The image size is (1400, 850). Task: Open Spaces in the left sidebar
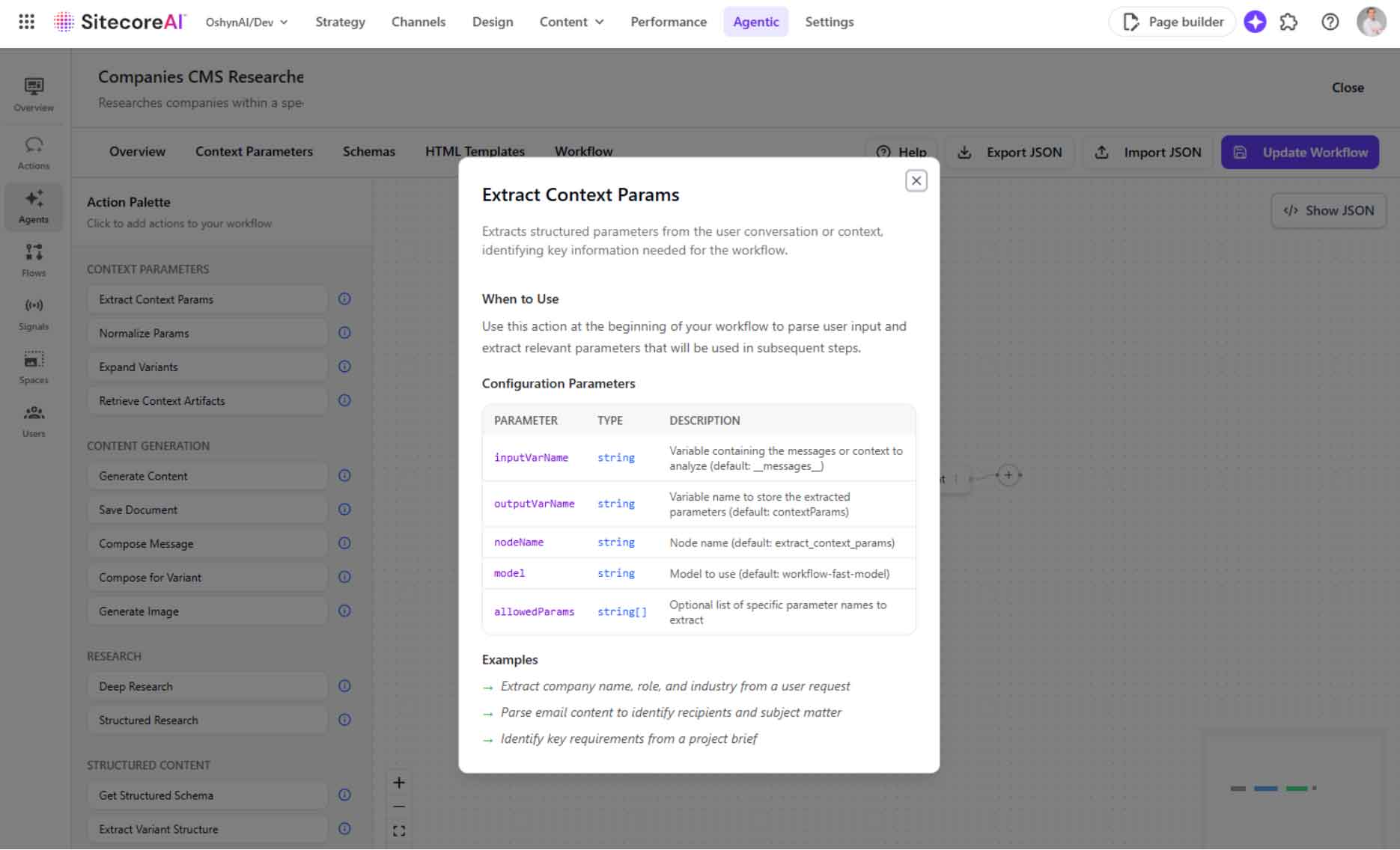[x=34, y=368]
